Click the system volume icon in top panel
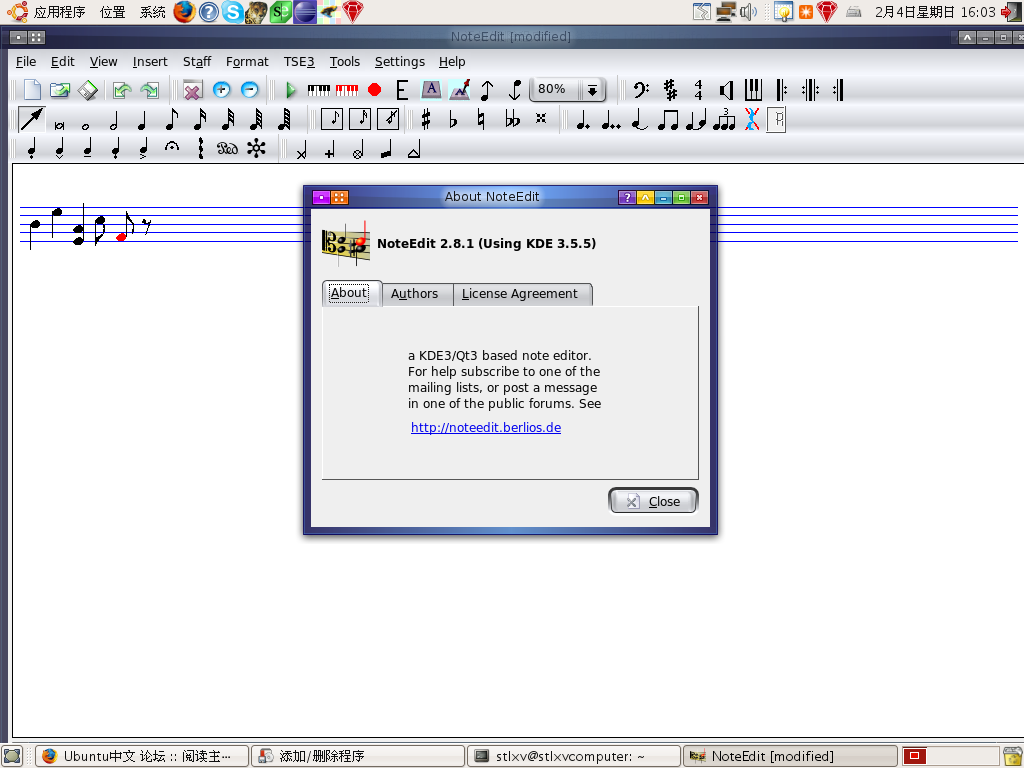This screenshot has width=1024, height=768. (748, 12)
